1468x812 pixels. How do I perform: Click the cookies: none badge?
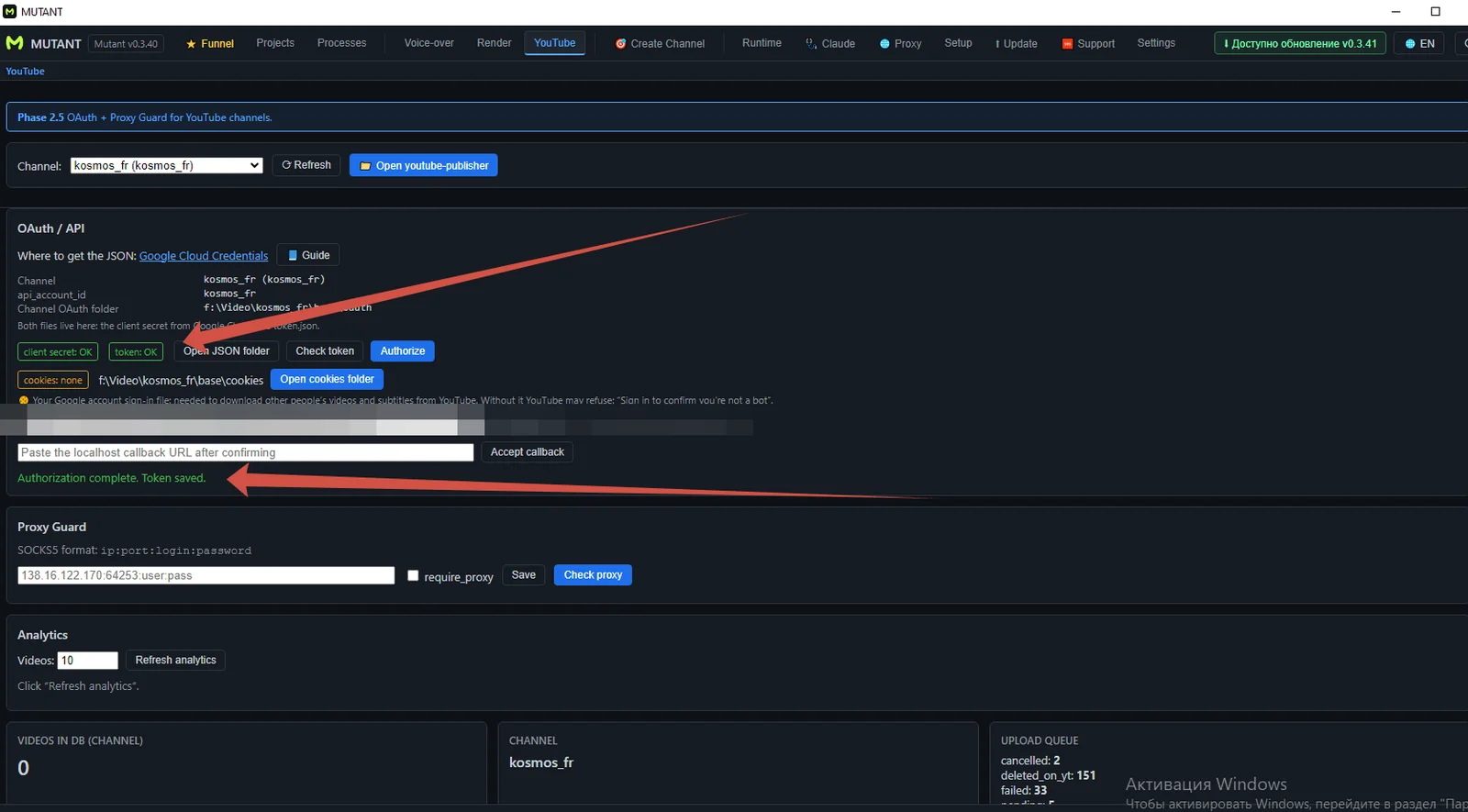(x=53, y=381)
